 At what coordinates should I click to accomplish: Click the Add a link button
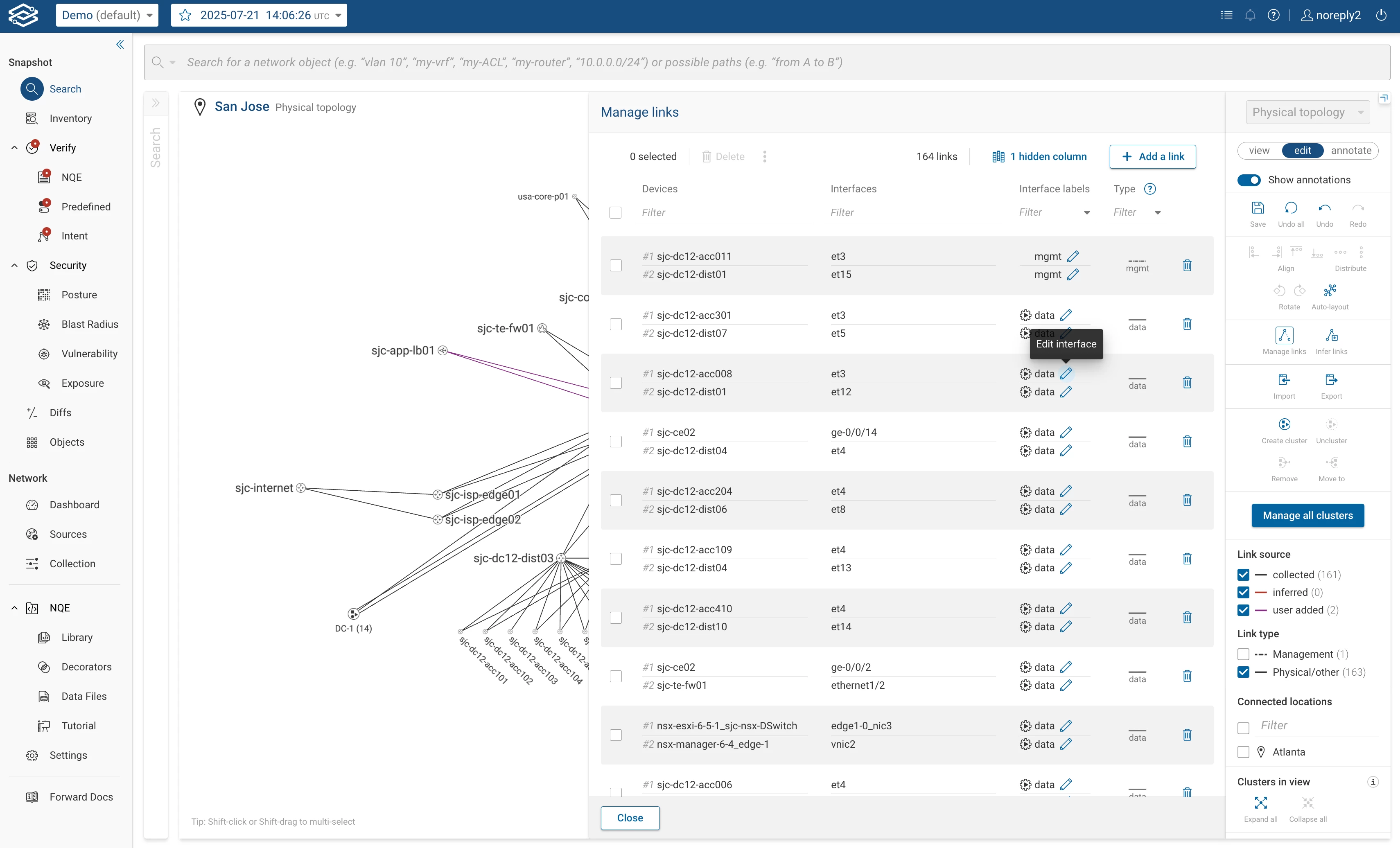pyautogui.click(x=1152, y=157)
